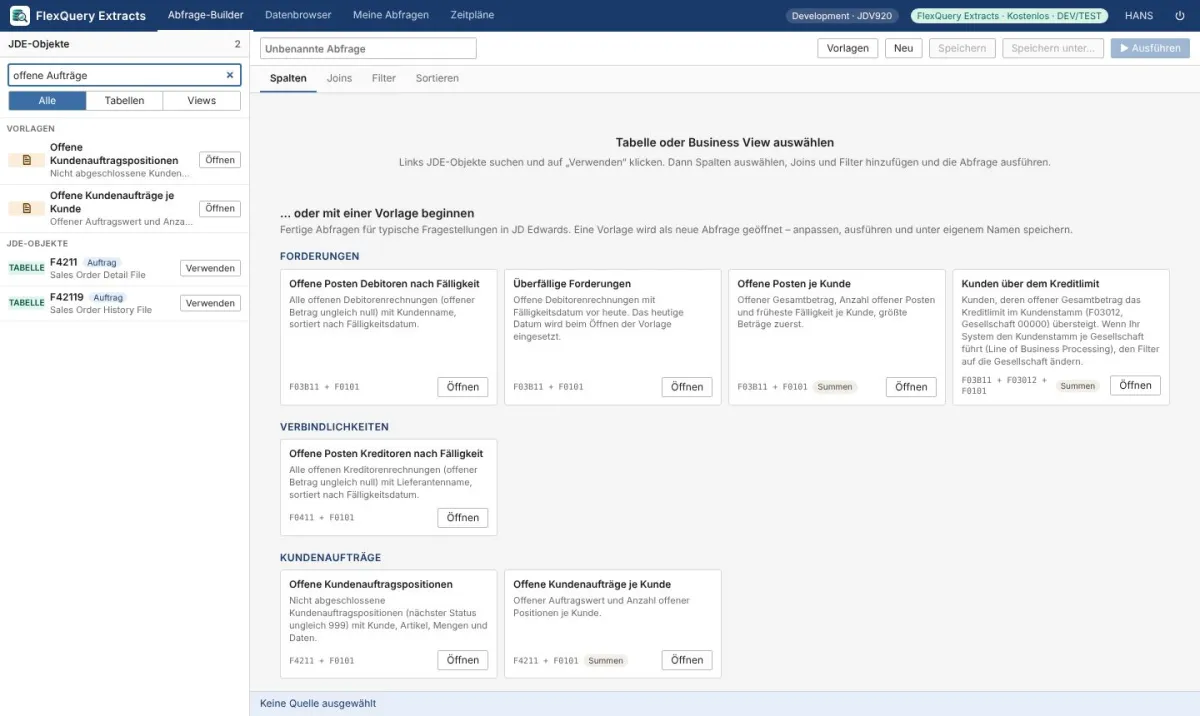Click the FlexQuery Extracts logo icon
This screenshot has width=1200, height=716.
point(19,16)
